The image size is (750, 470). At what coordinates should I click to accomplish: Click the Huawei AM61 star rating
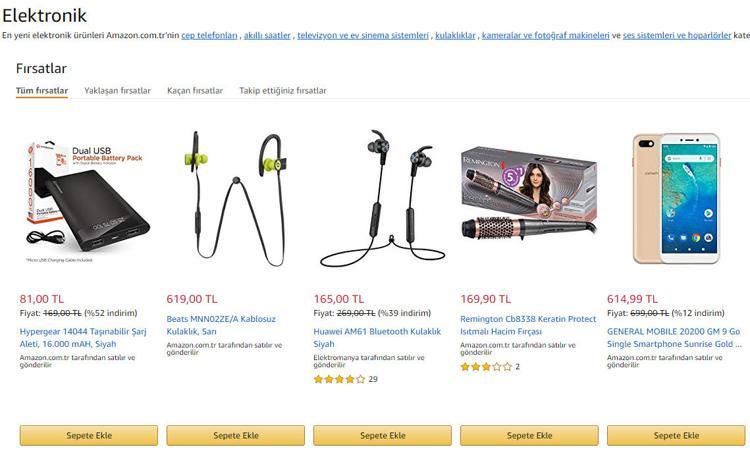[339, 379]
